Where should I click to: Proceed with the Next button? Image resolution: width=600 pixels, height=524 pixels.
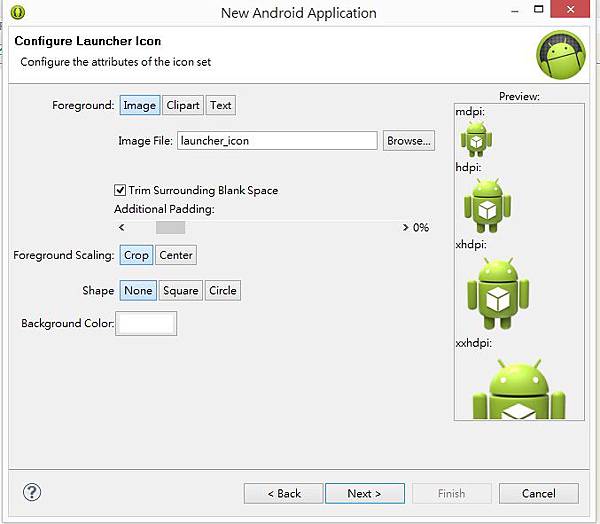[365, 493]
